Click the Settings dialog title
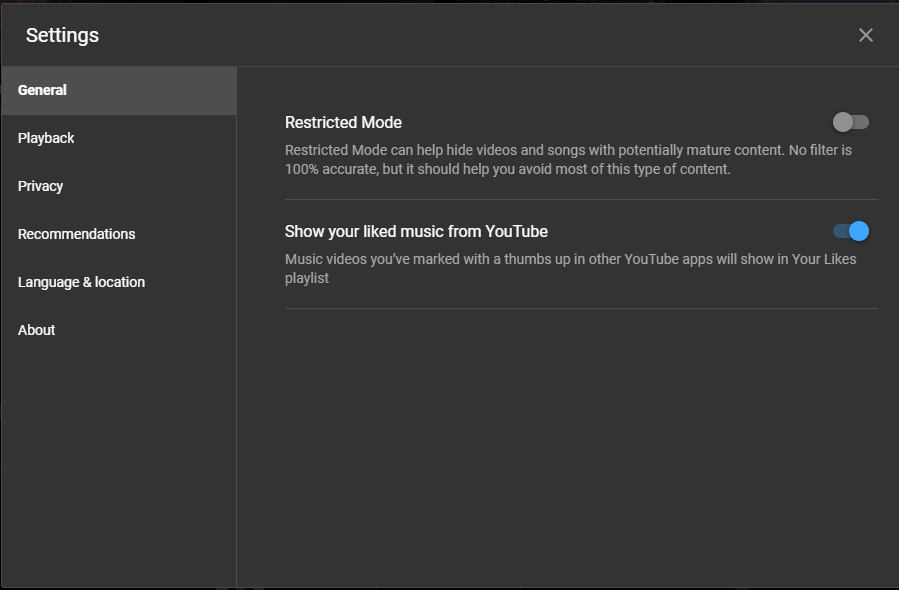899x590 pixels. (x=61, y=34)
